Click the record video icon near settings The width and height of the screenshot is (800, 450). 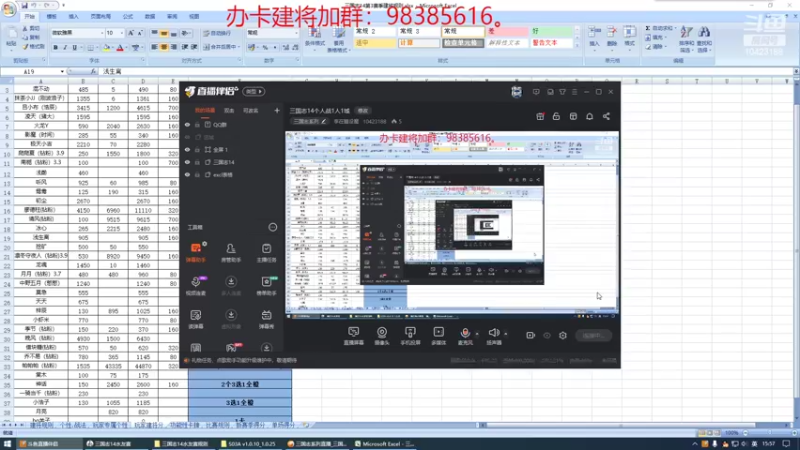(x=531, y=335)
